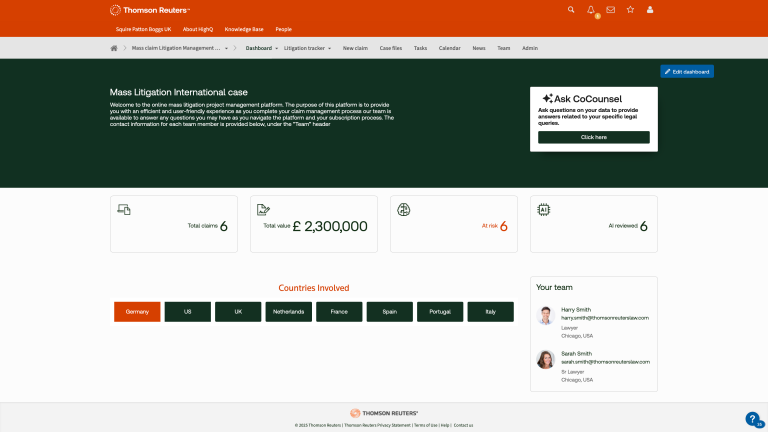Select the US country button
Viewport: 768px width, 432px height.
click(x=188, y=312)
